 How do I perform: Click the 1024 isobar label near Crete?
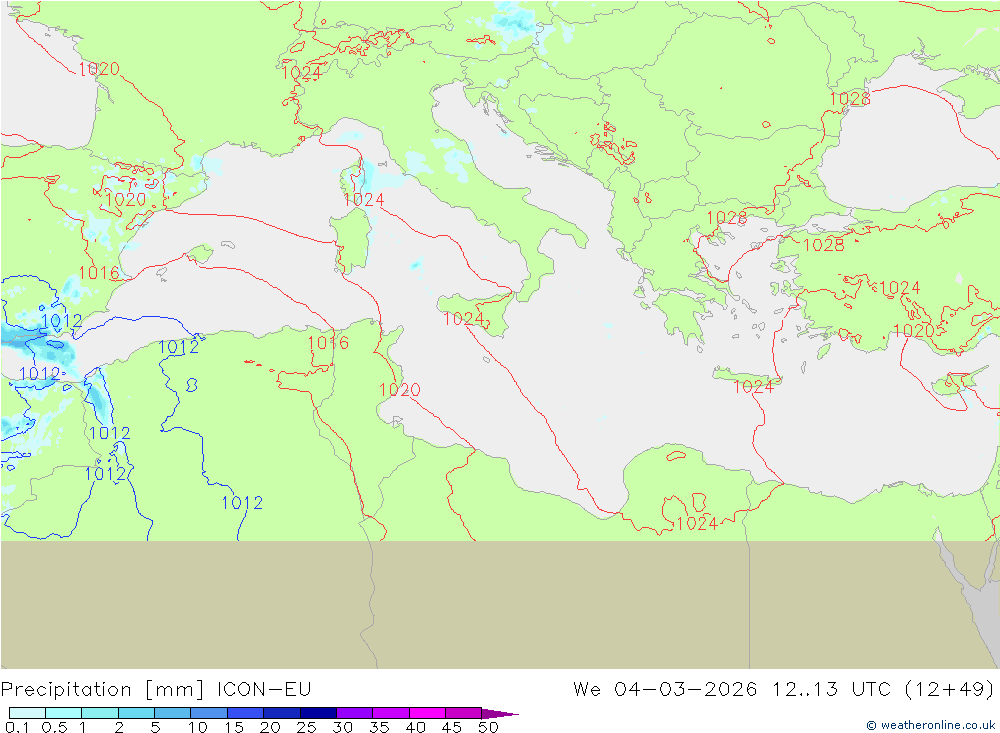tap(754, 387)
